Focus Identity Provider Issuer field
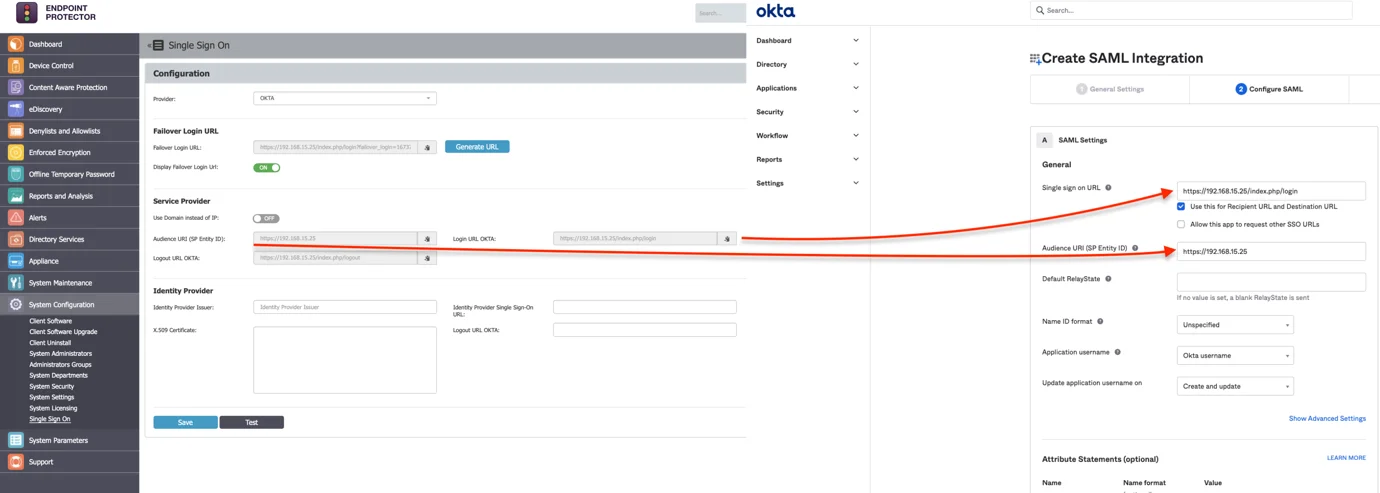The height and width of the screenshot is (493, 1380). click(345, 307)
